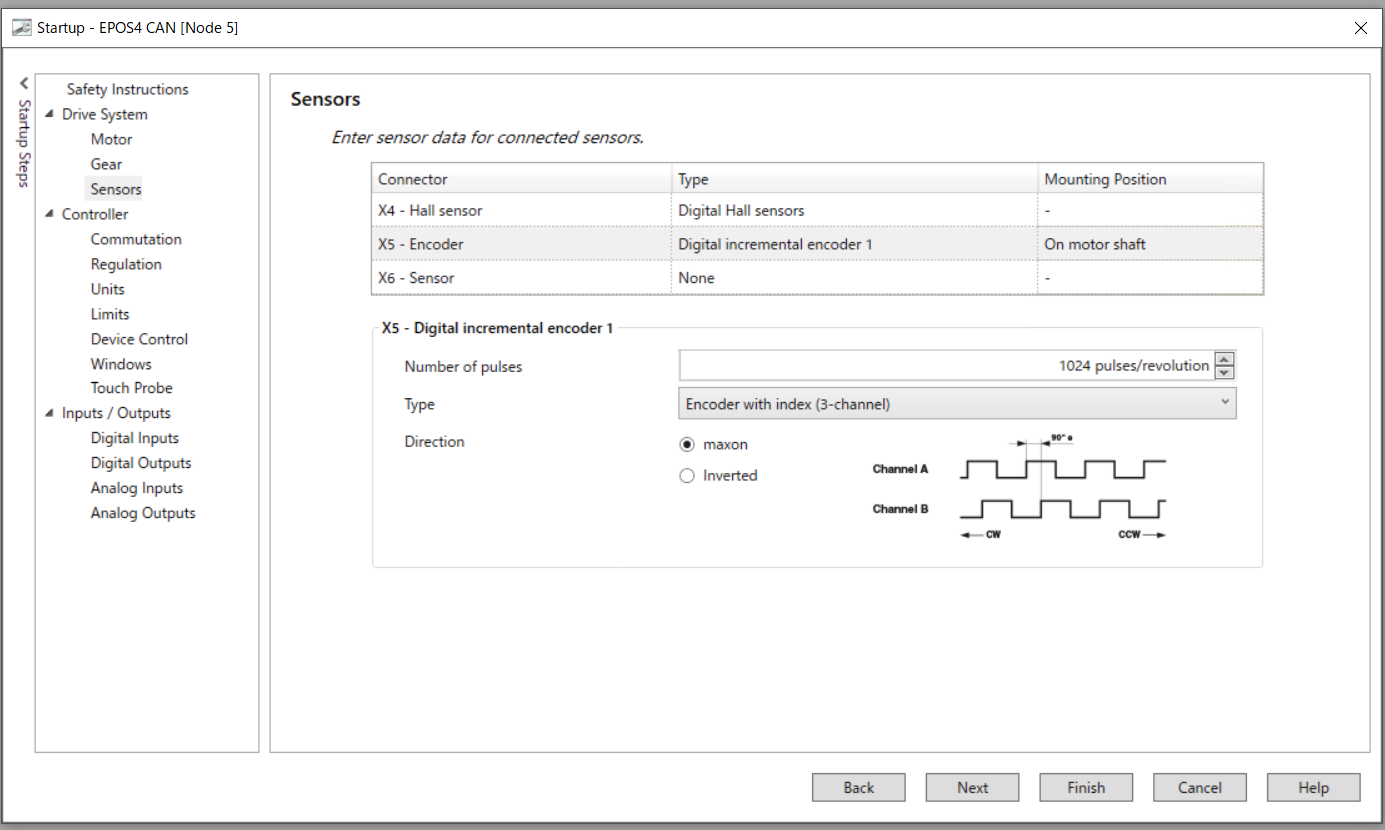Open the Touch Probe step

coord(131,388)
